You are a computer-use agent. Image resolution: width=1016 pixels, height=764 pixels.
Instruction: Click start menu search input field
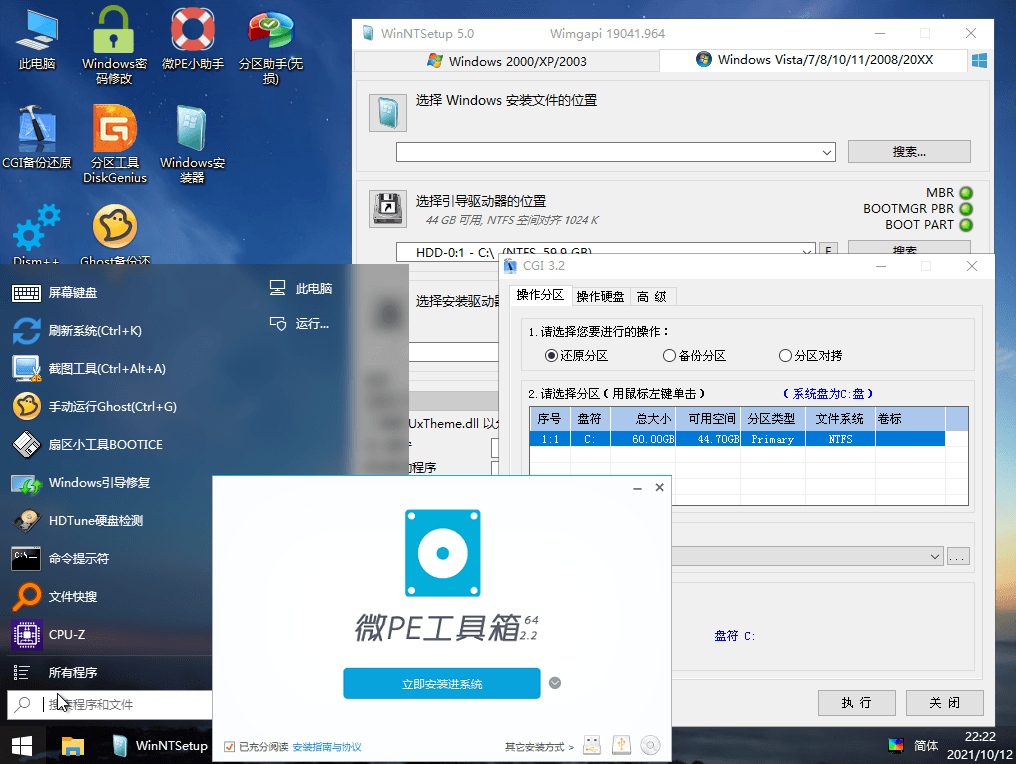(110, 704)
